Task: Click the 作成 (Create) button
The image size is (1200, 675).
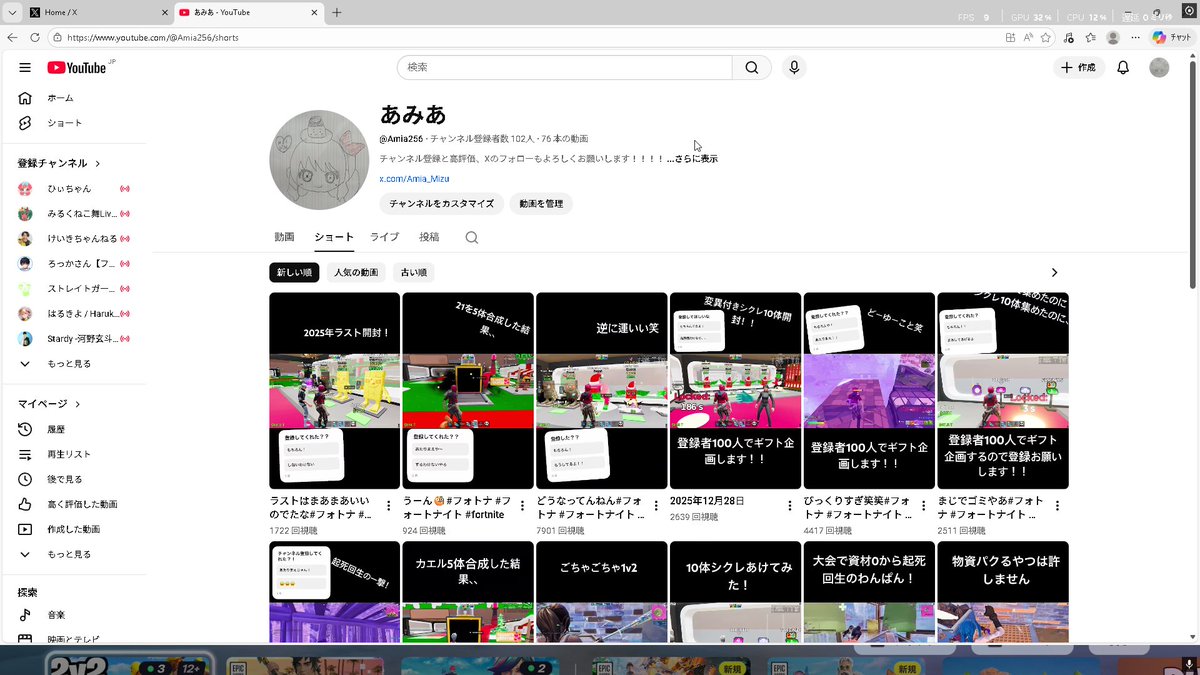Action: point(1076,67)
